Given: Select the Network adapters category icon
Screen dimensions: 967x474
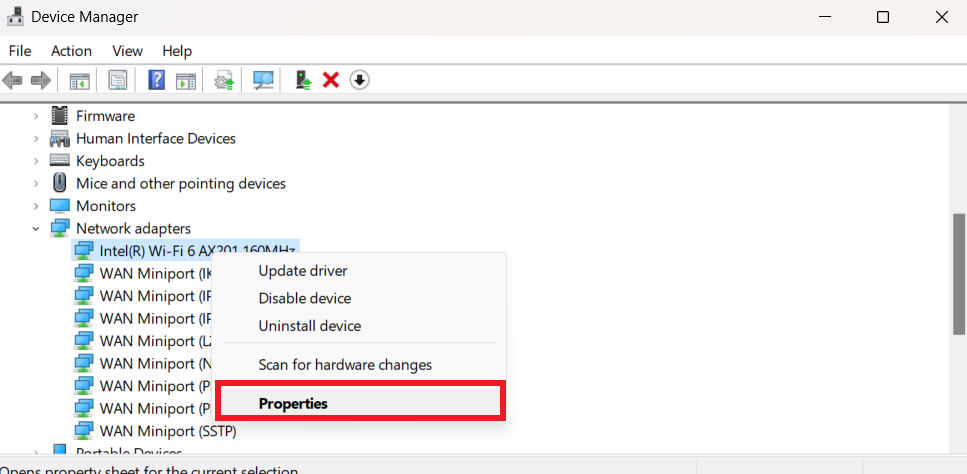Looking at the screenshot, I should (x=60, y=228).
